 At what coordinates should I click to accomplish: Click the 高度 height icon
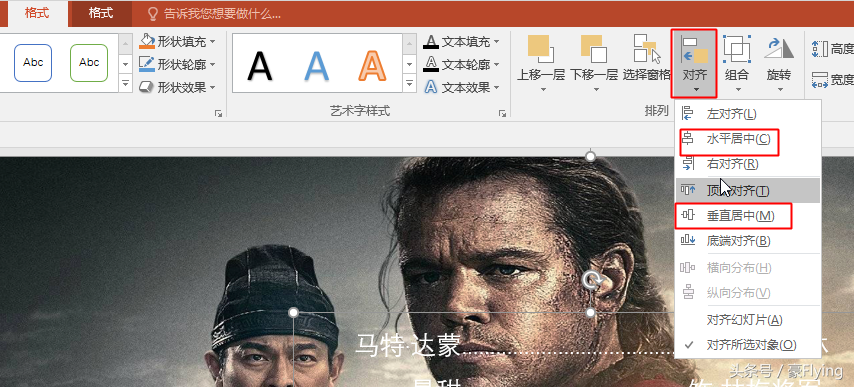(820, 49)
